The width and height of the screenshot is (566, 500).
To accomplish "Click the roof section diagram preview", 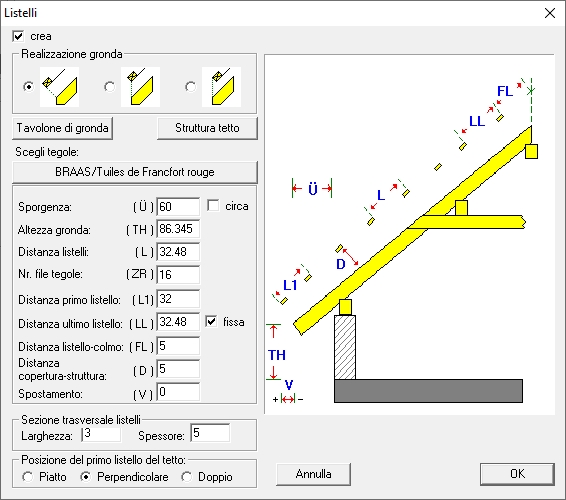I will (409, 234).
